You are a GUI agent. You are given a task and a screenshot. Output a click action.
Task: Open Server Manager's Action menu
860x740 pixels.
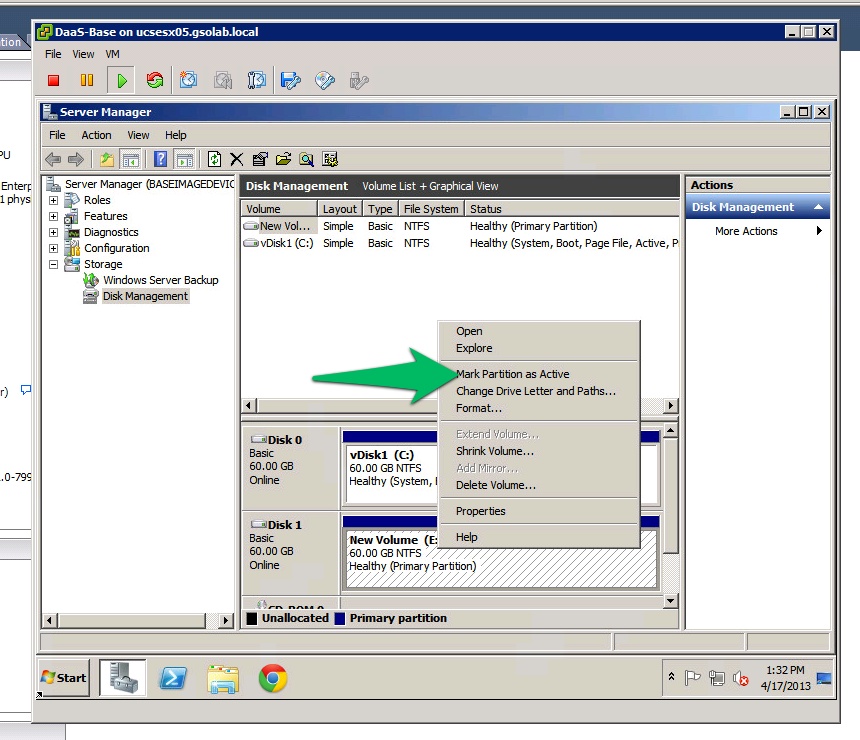97,135
